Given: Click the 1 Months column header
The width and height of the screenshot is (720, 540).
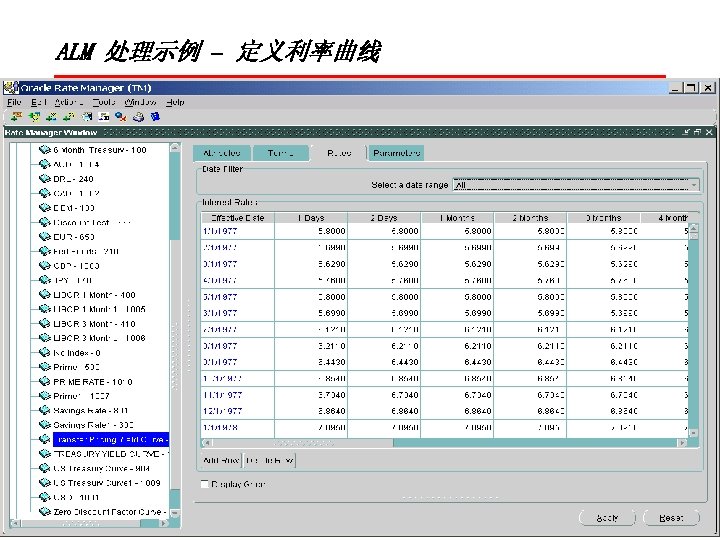Looking at the screenshot, I should pos(457,218).
